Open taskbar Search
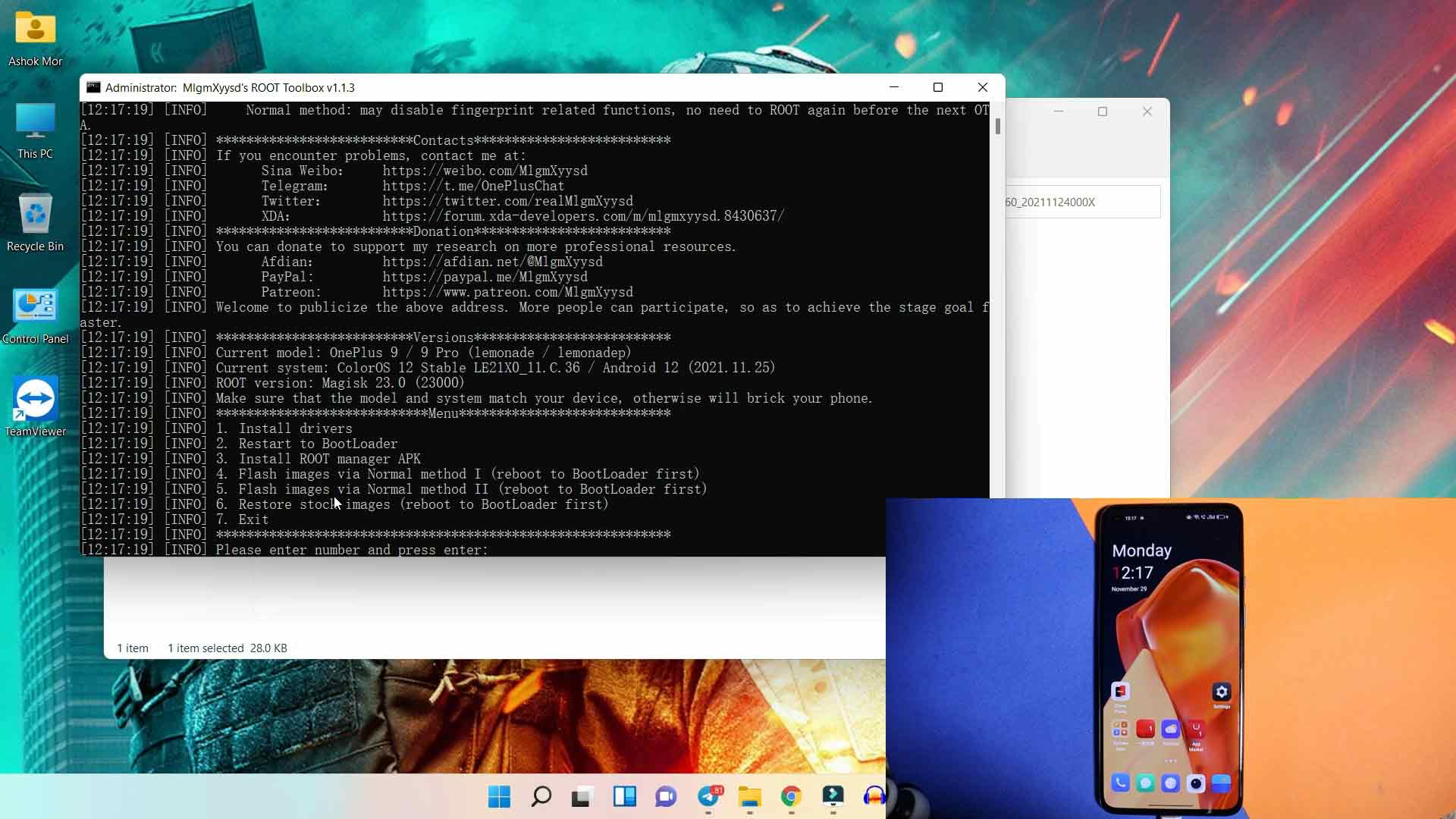This screenshot has height=819, width=1456. (x=541, y=796)
